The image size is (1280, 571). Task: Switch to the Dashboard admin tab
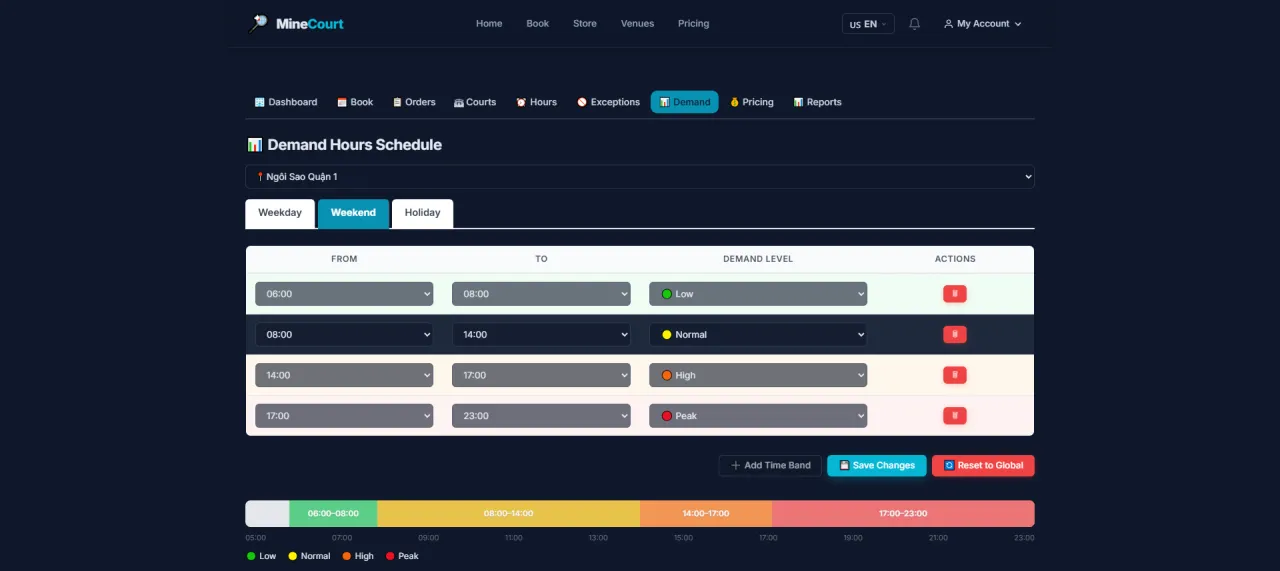point(286,102)
